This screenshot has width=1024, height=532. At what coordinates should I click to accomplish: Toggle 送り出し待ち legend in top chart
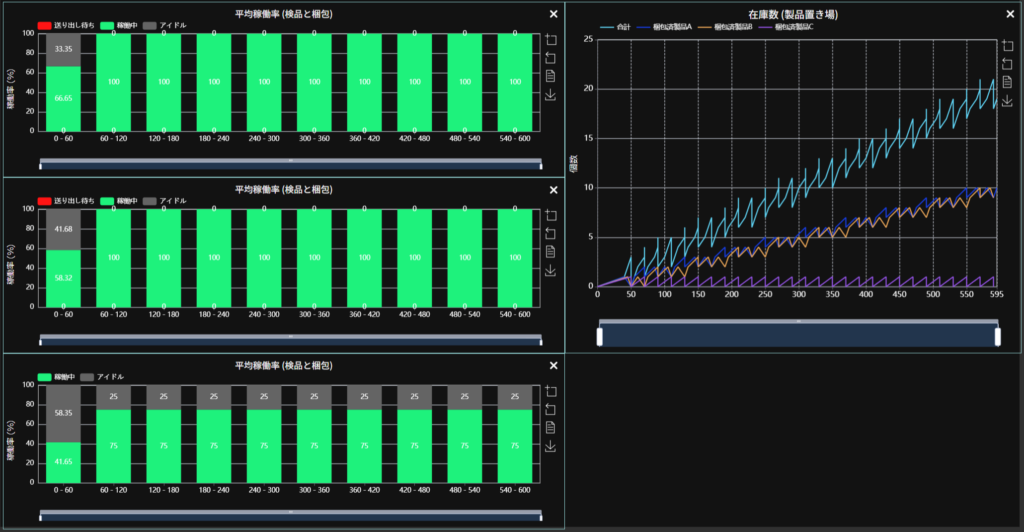[66, 25]
